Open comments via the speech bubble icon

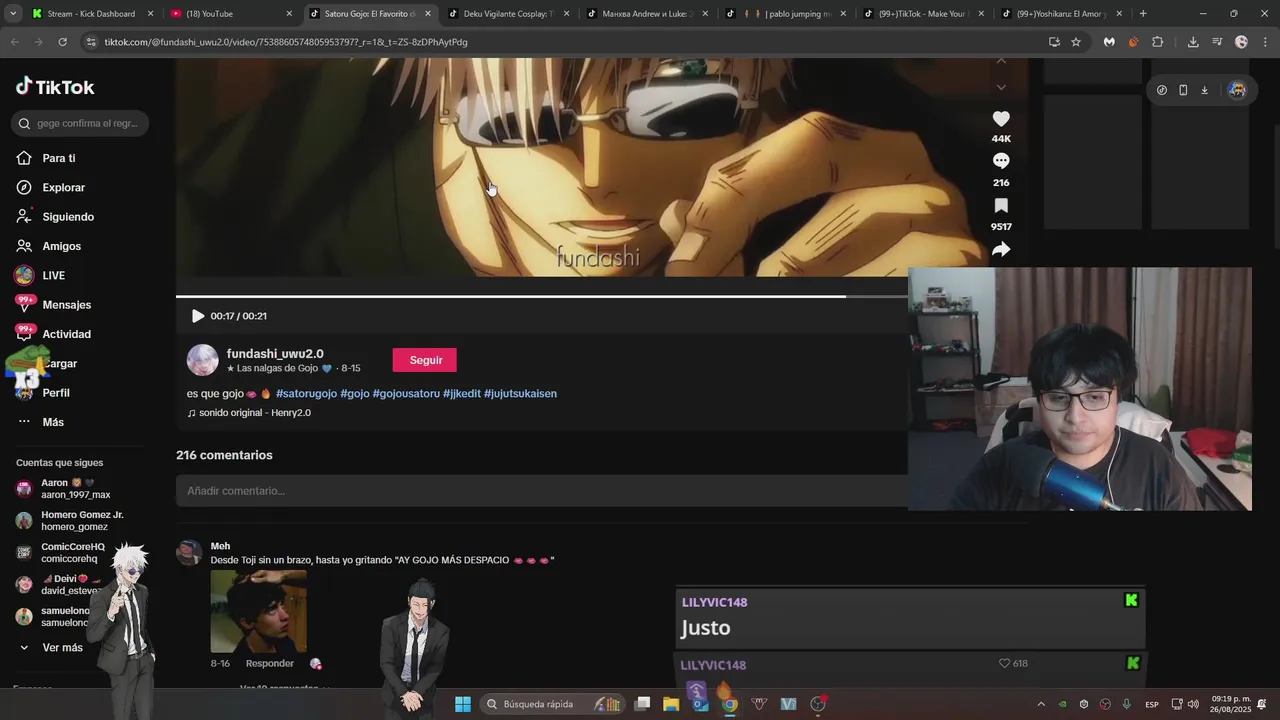coord(1001,161)
